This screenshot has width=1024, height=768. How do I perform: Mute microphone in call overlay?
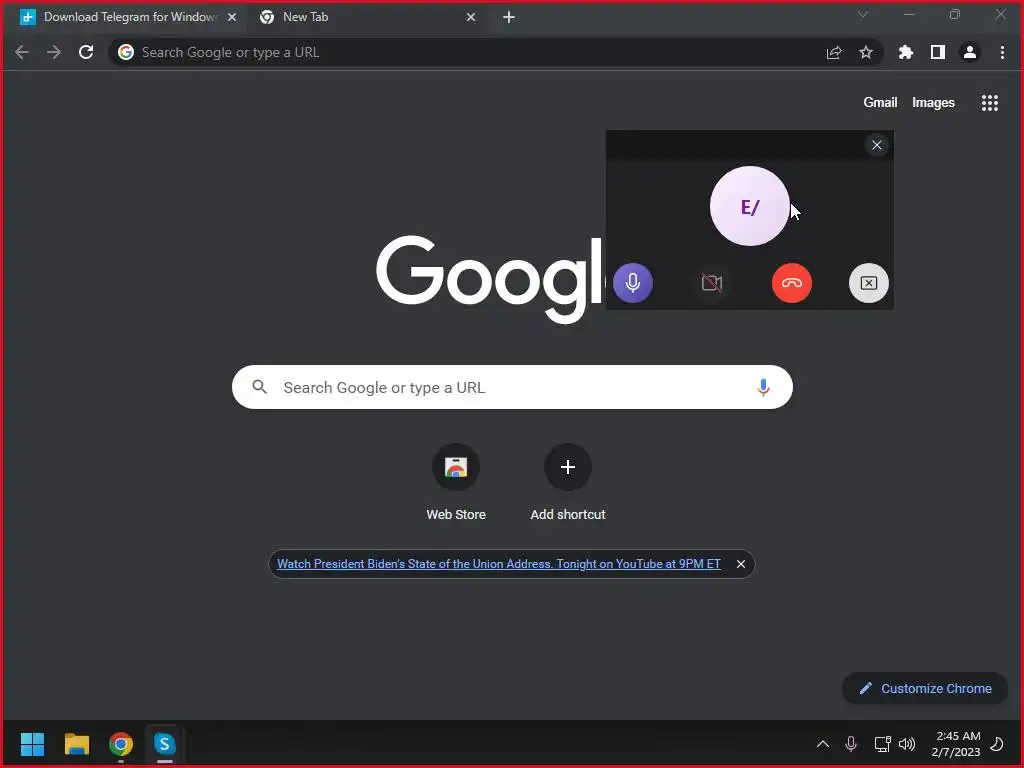632,283
